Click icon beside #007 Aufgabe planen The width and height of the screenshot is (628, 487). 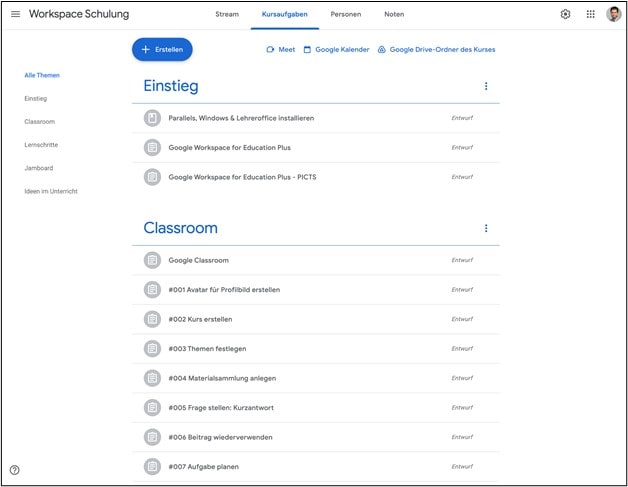tap(152, 467)
